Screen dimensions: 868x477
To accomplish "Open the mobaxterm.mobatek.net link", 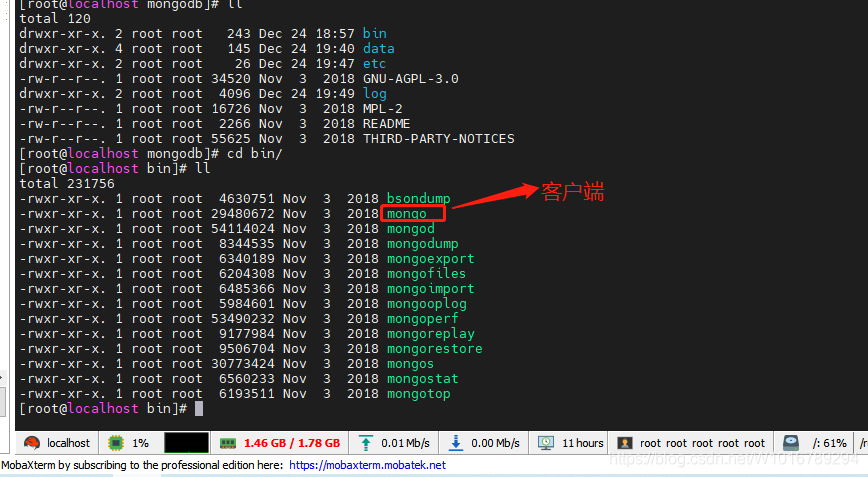I will tap(367, 465).
